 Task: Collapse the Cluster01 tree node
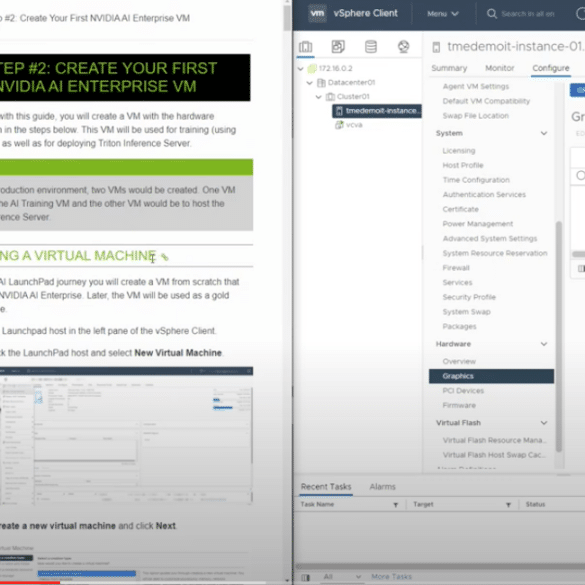(x=318, y=97)
